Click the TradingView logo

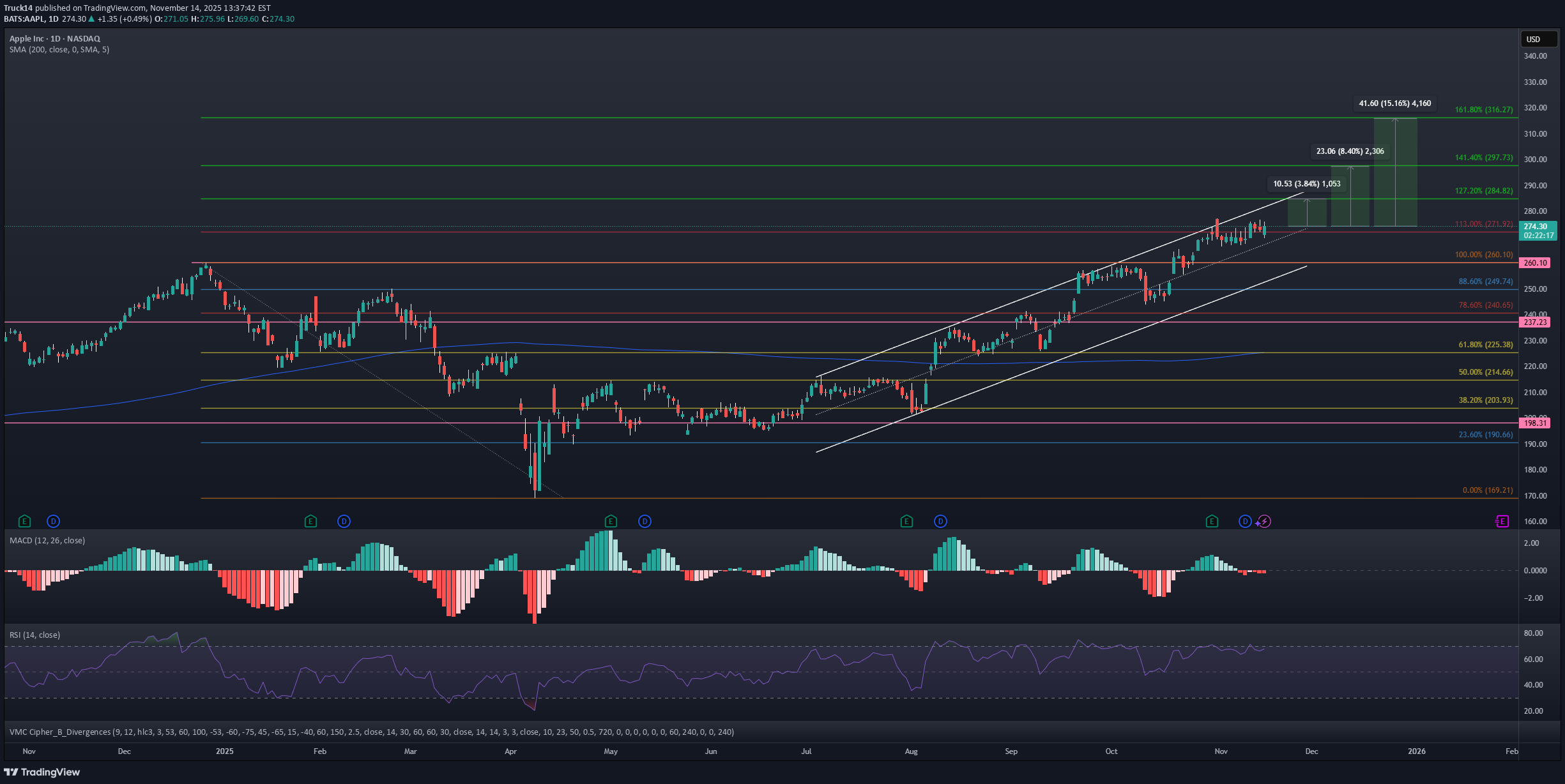[42, 772]
